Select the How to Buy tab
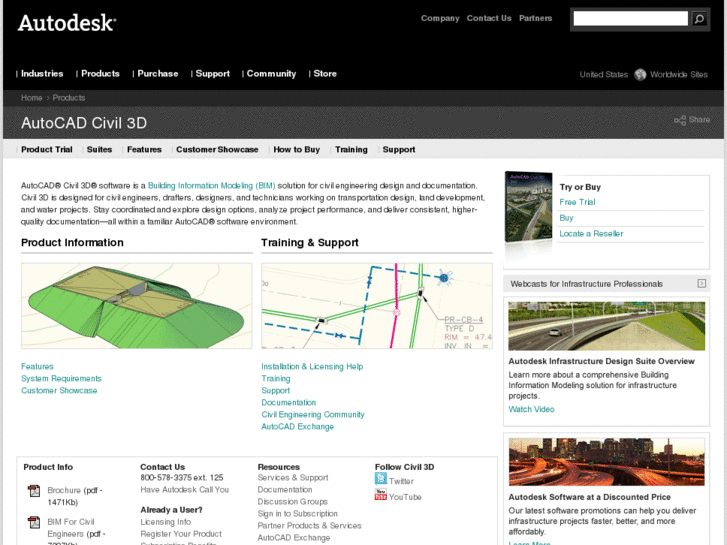Image resolution: width=727 pixels, height=545 pixels. pos(297,149)
